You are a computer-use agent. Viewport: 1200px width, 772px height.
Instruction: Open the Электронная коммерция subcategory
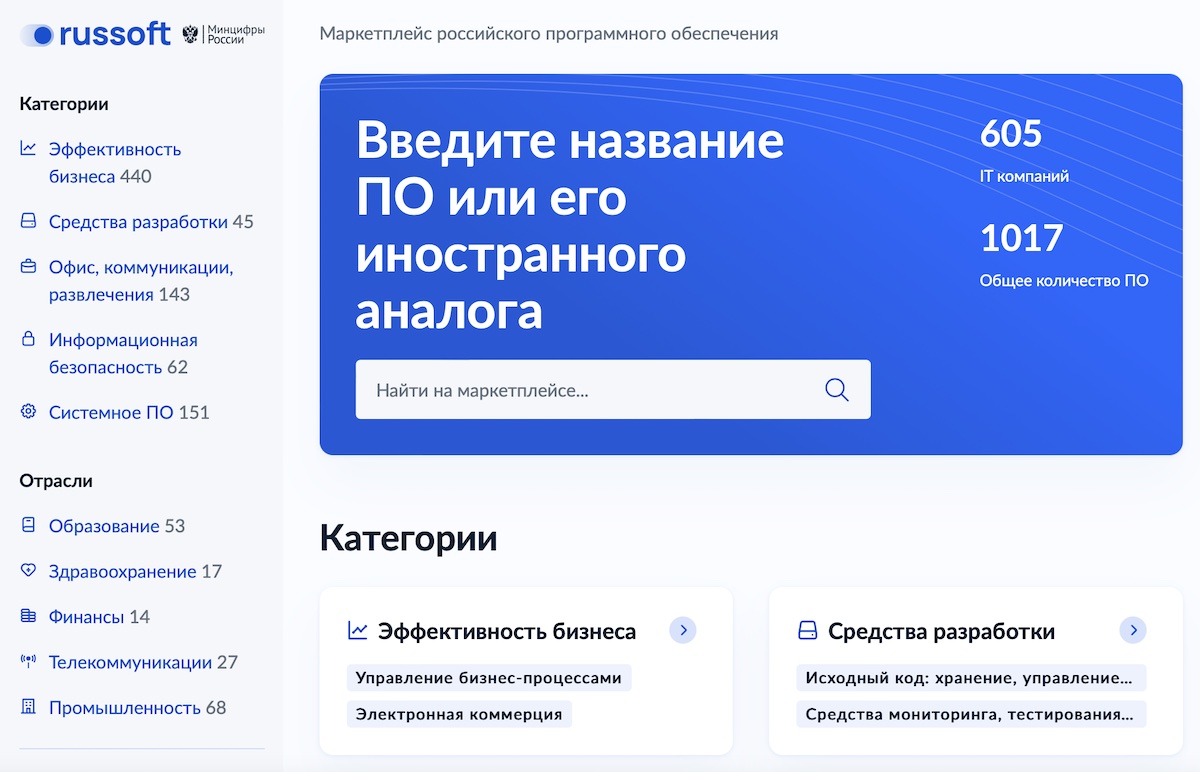[458, 713]
